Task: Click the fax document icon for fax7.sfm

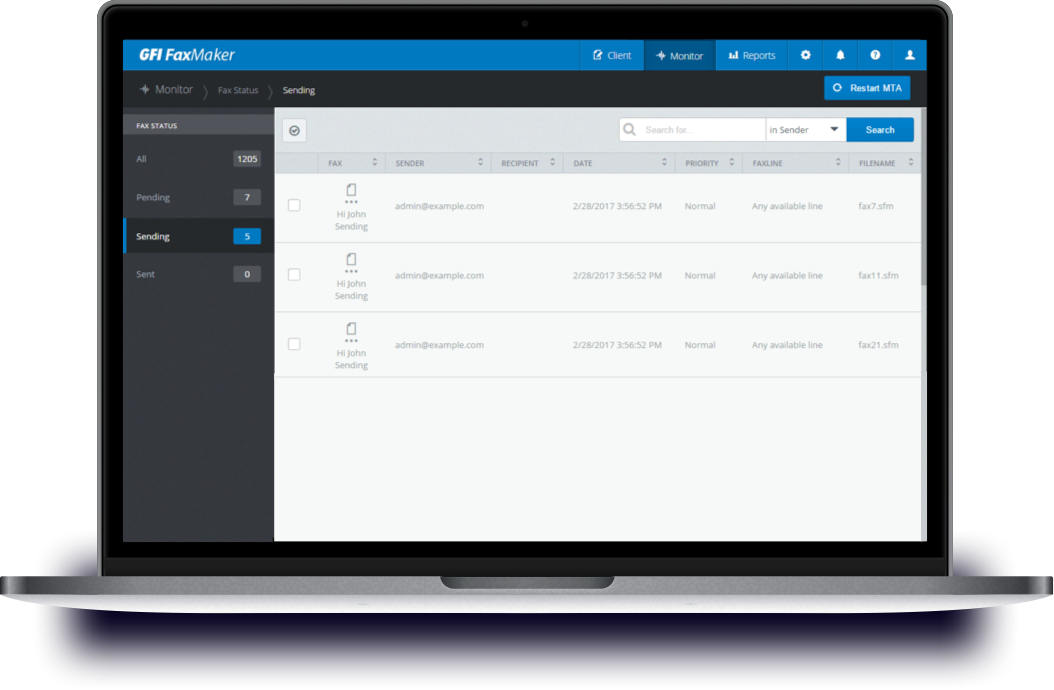Action: (x=351, y=190)
